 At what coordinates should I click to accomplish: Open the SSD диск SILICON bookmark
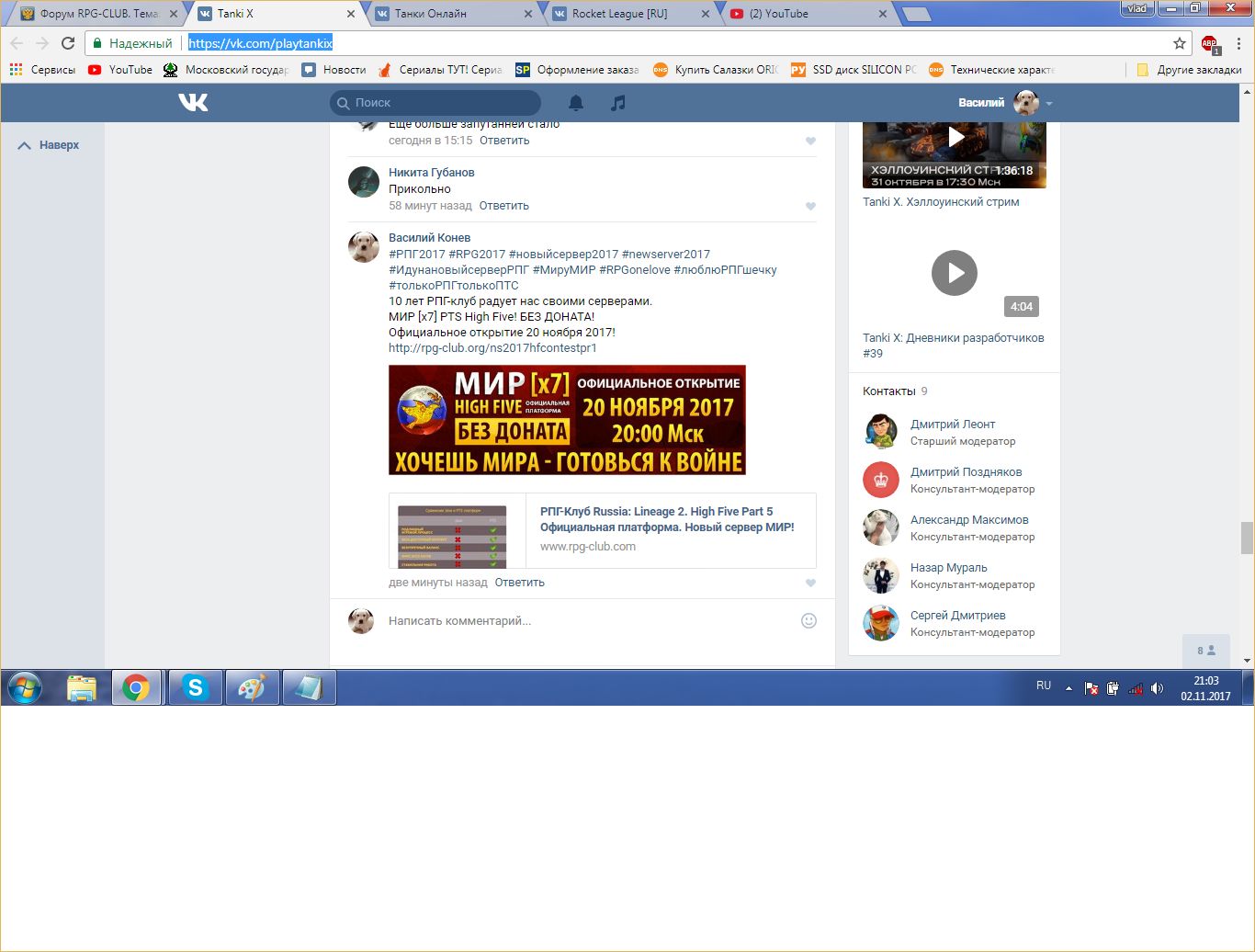854,70
